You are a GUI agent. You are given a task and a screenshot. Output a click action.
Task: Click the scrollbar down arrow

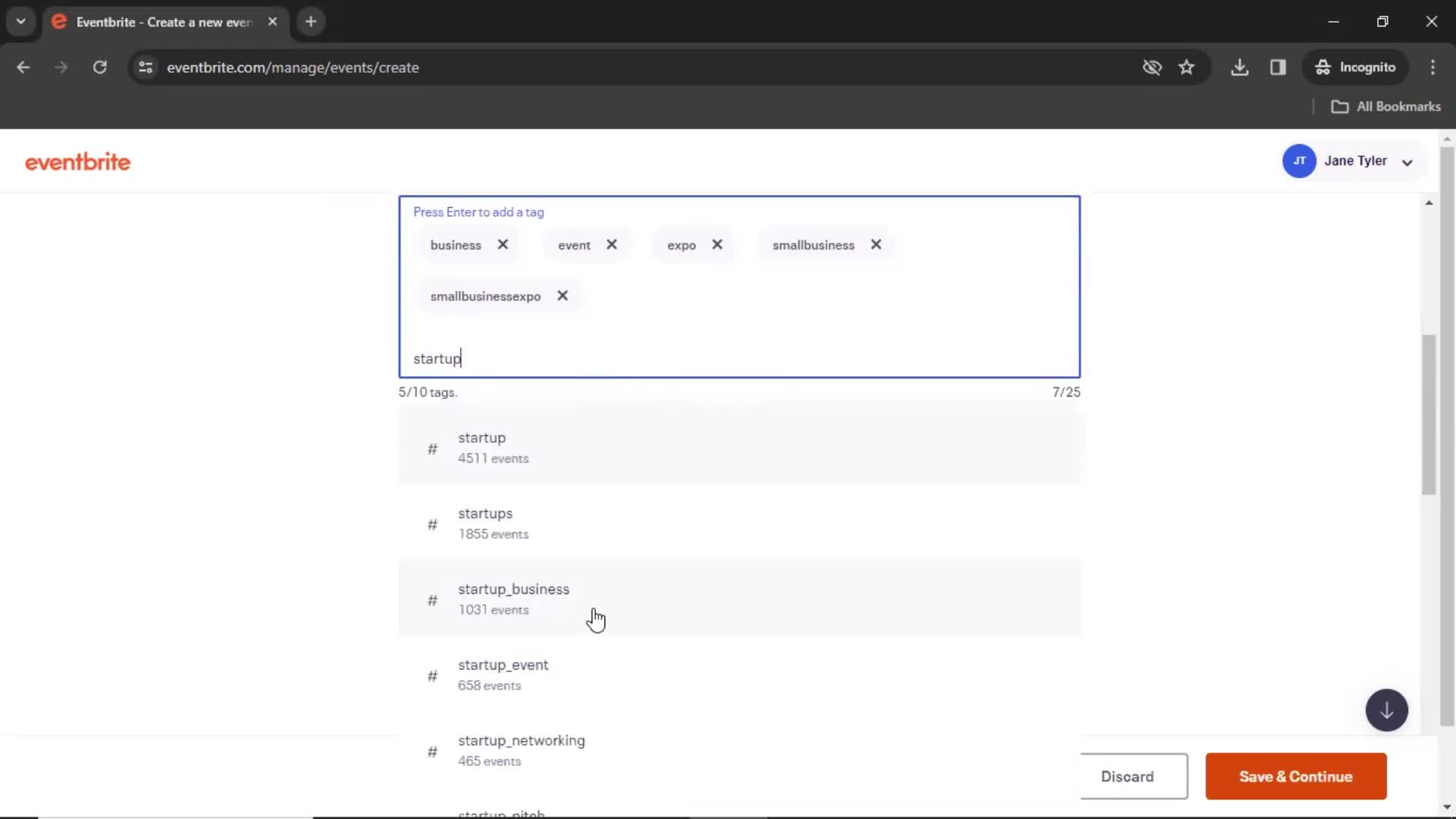1447,808
